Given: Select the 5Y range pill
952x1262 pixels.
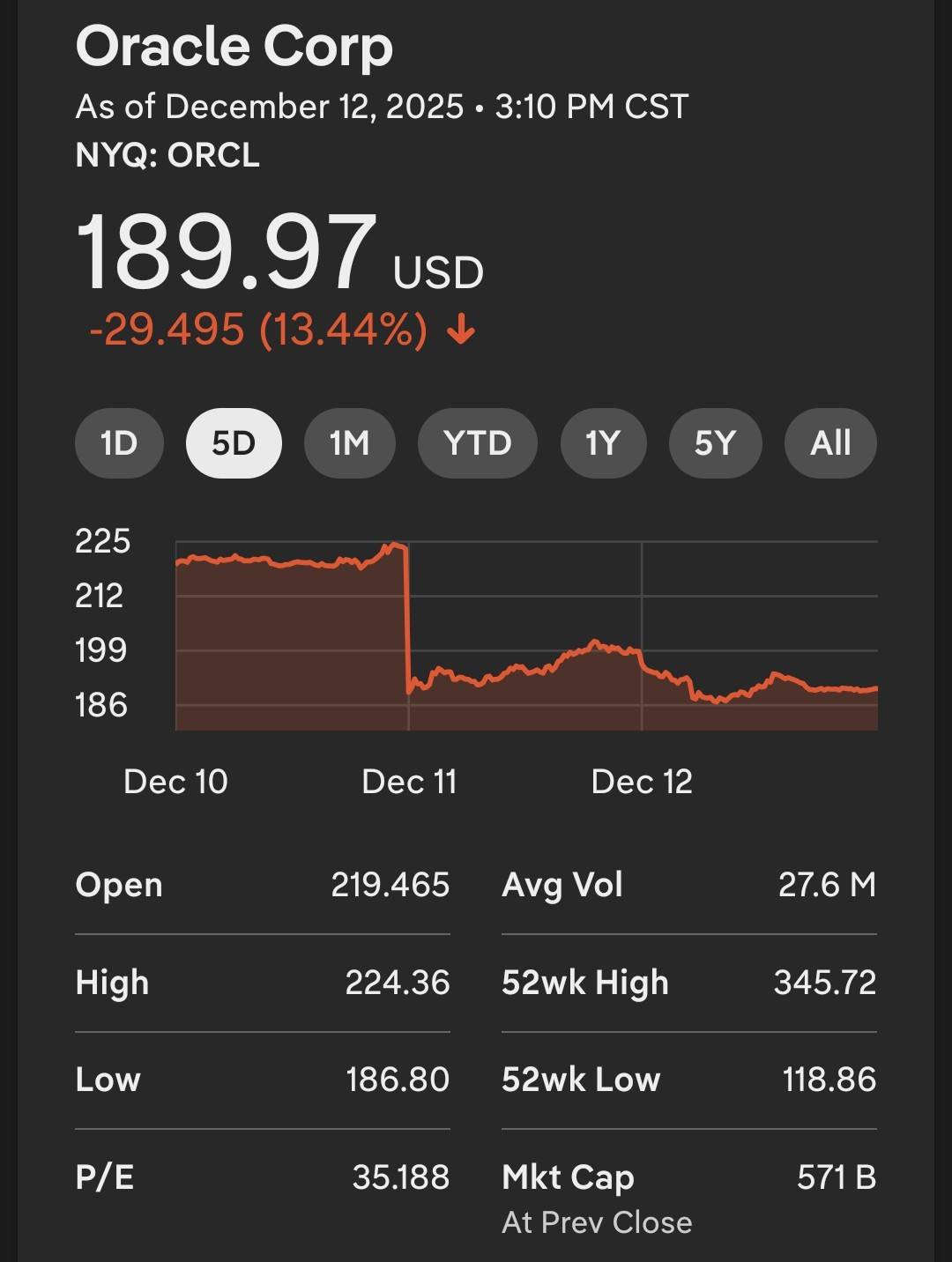Looking at the screenshot, I should [714, 443].
